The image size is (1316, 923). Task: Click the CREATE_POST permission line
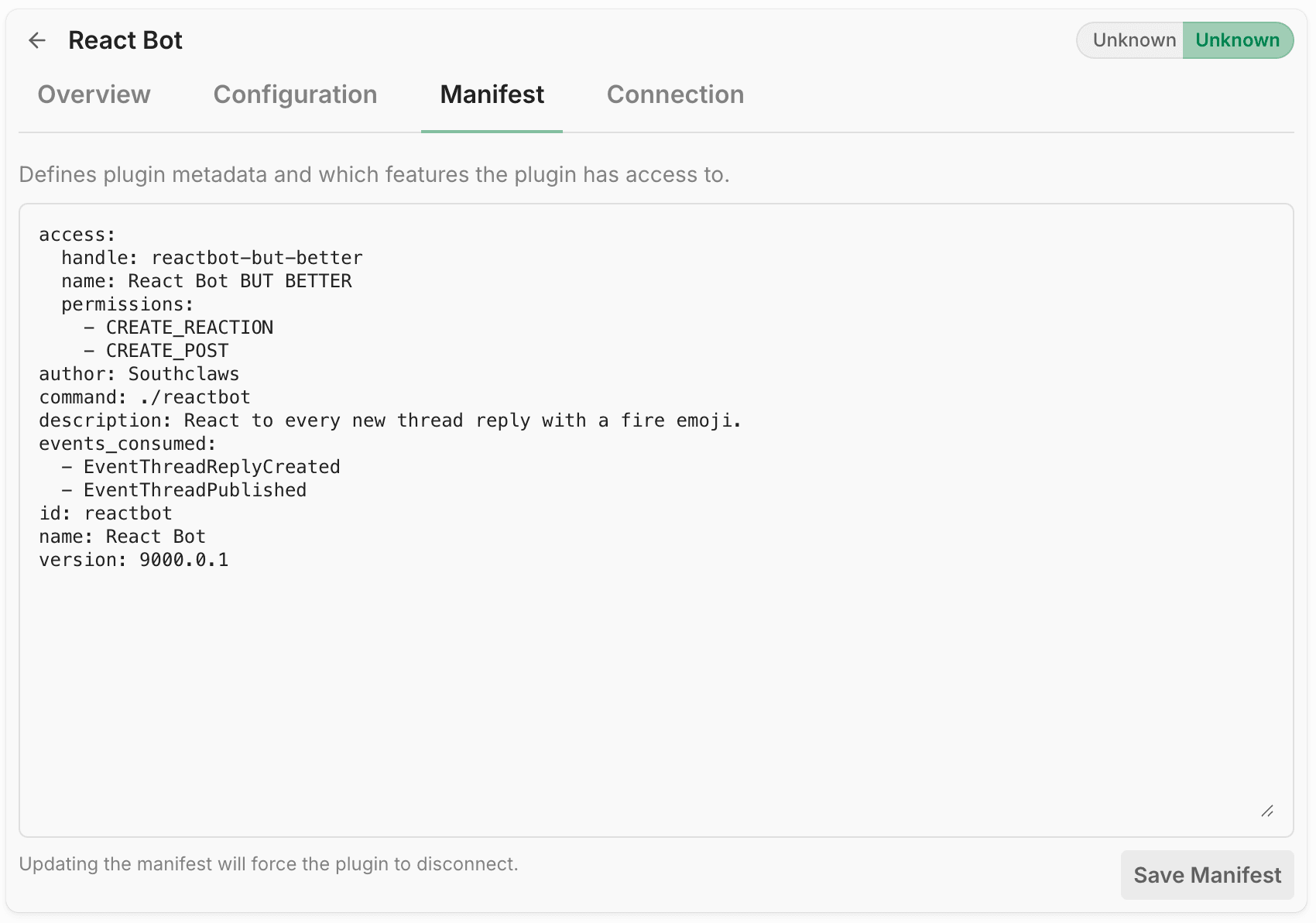tap(166, 351)
